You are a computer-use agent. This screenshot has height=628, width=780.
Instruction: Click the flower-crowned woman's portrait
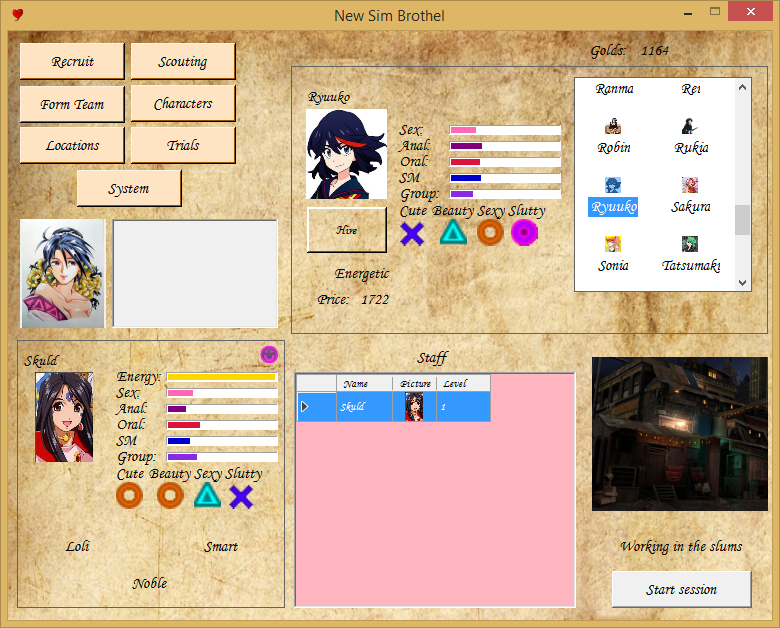(x=63, y=274)
